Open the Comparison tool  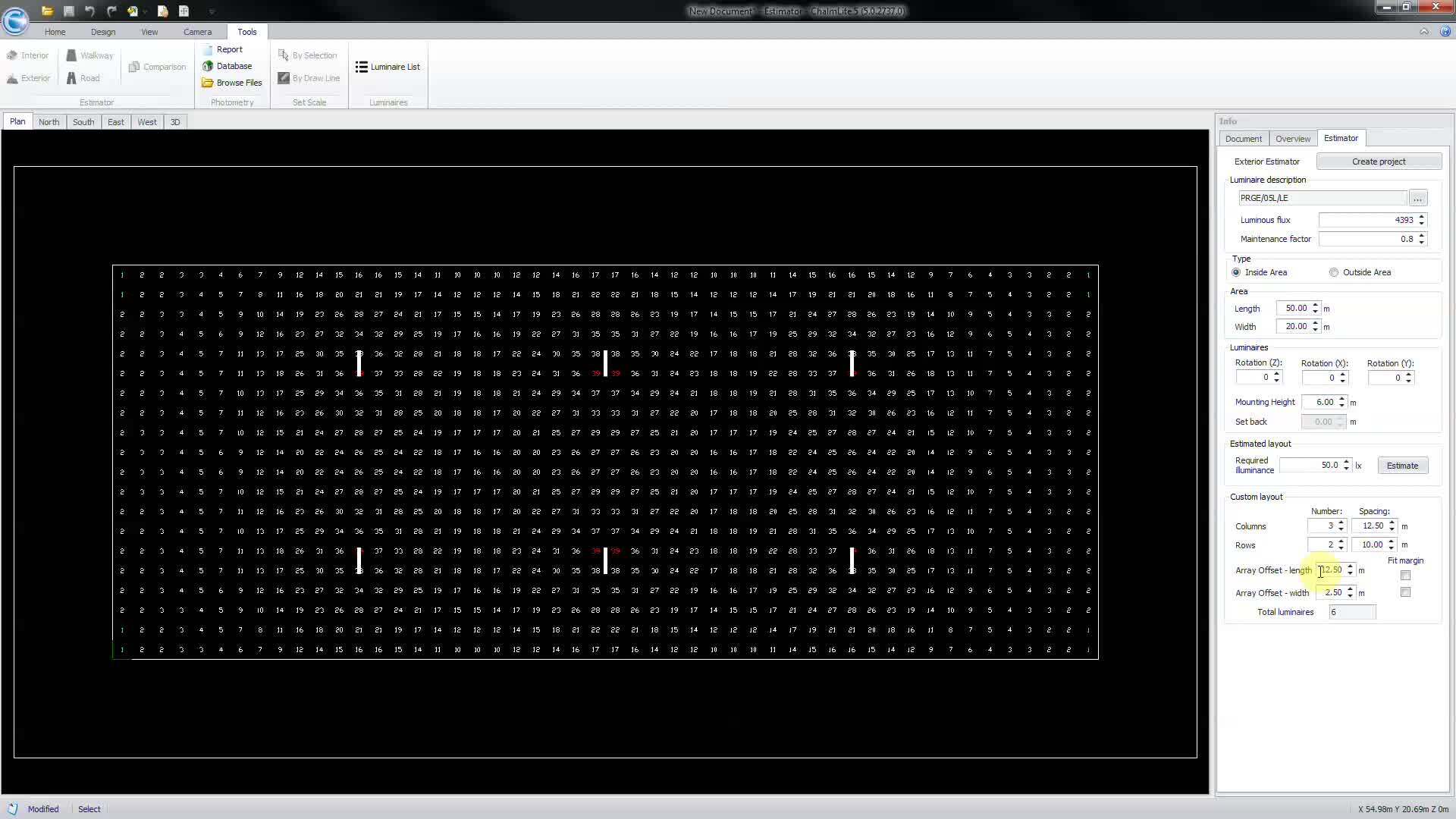tap(157, 67)
